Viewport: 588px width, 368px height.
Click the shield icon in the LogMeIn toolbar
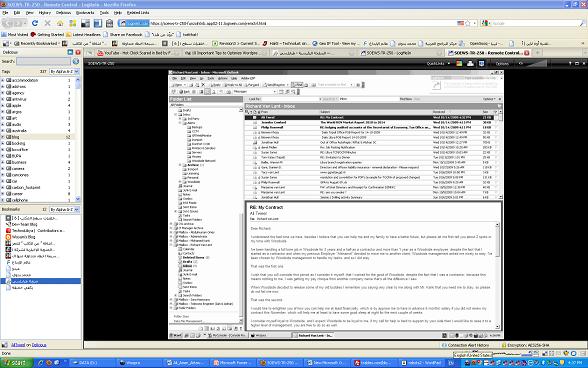(x=481, y=63)
